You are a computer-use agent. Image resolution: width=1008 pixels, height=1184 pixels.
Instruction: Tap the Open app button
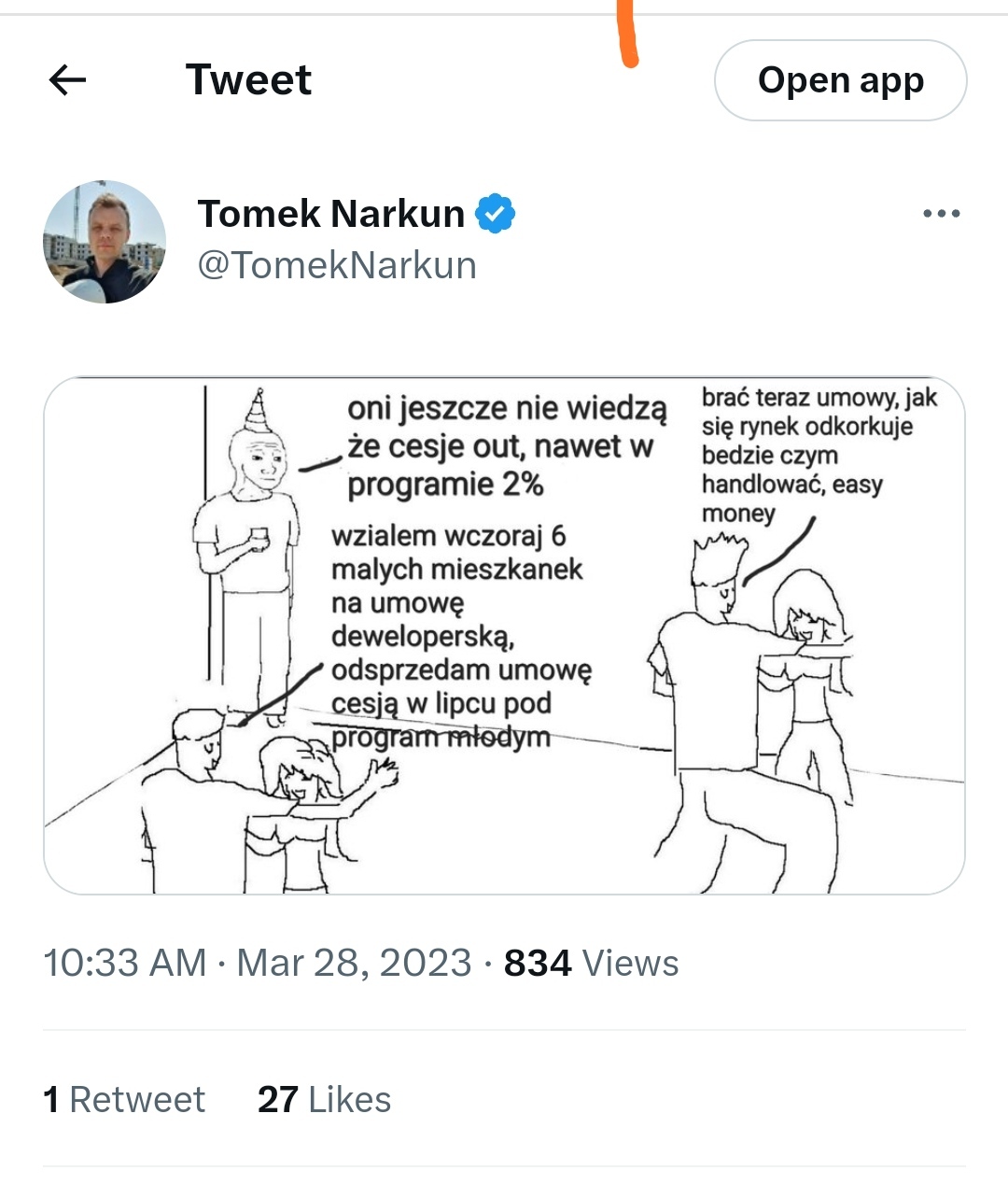[x=840, y=80]
